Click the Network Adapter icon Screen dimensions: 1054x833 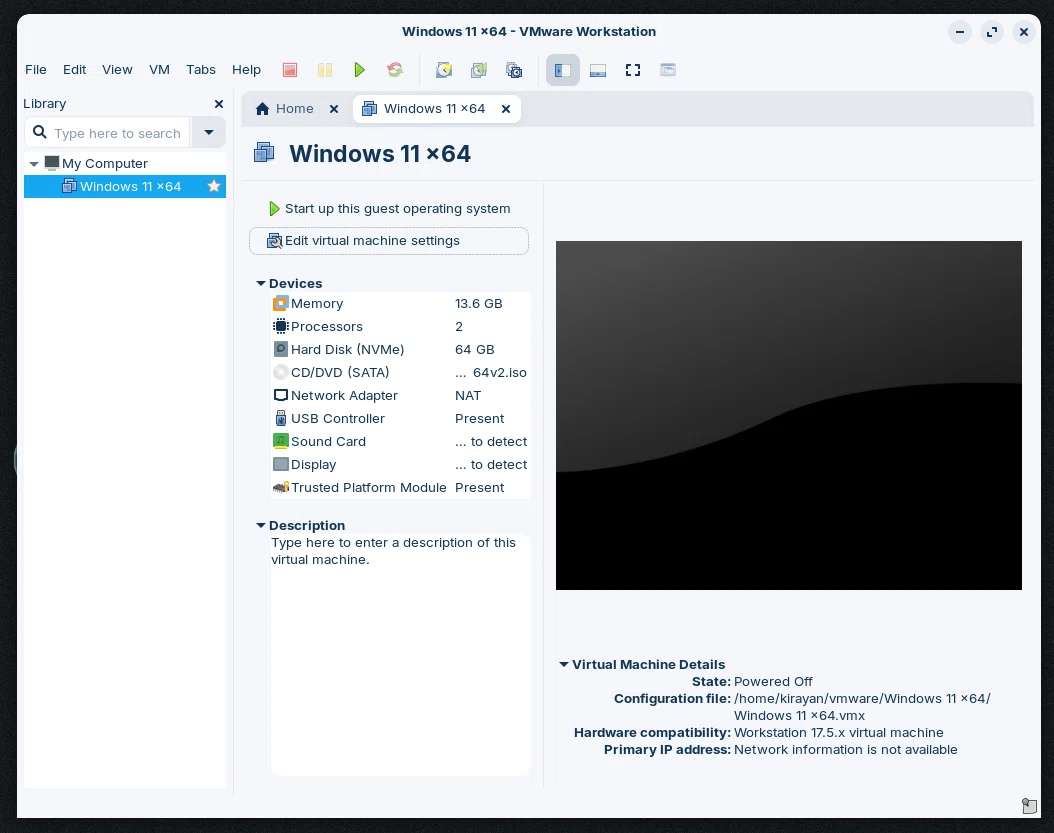(x=280, y=395)
